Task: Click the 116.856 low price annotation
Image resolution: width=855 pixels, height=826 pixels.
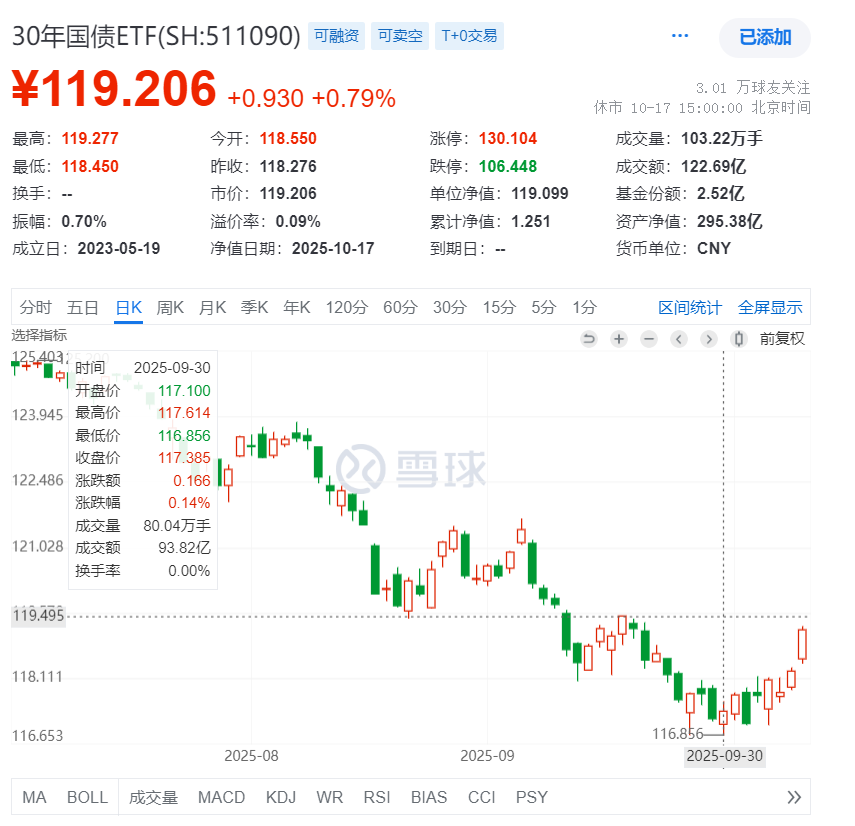Action: 678,734
